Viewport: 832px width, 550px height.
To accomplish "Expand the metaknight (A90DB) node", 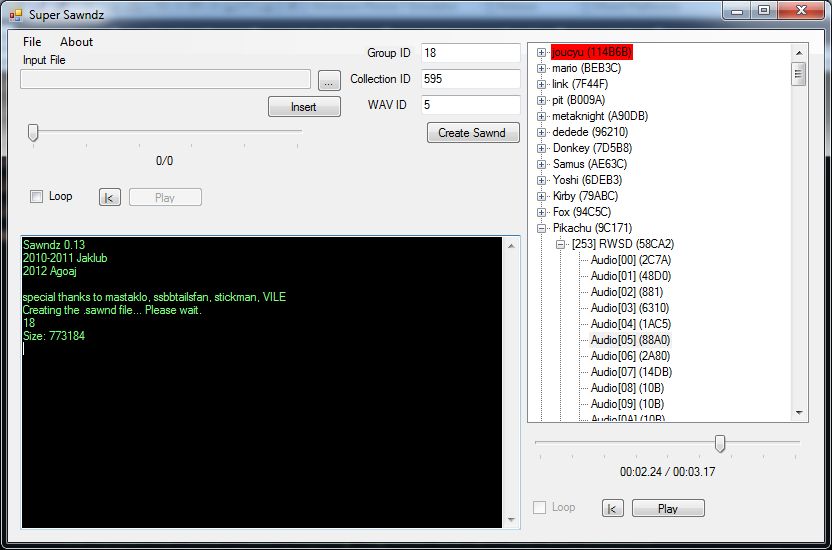I will pyautogui.click(x=541, y=116).
